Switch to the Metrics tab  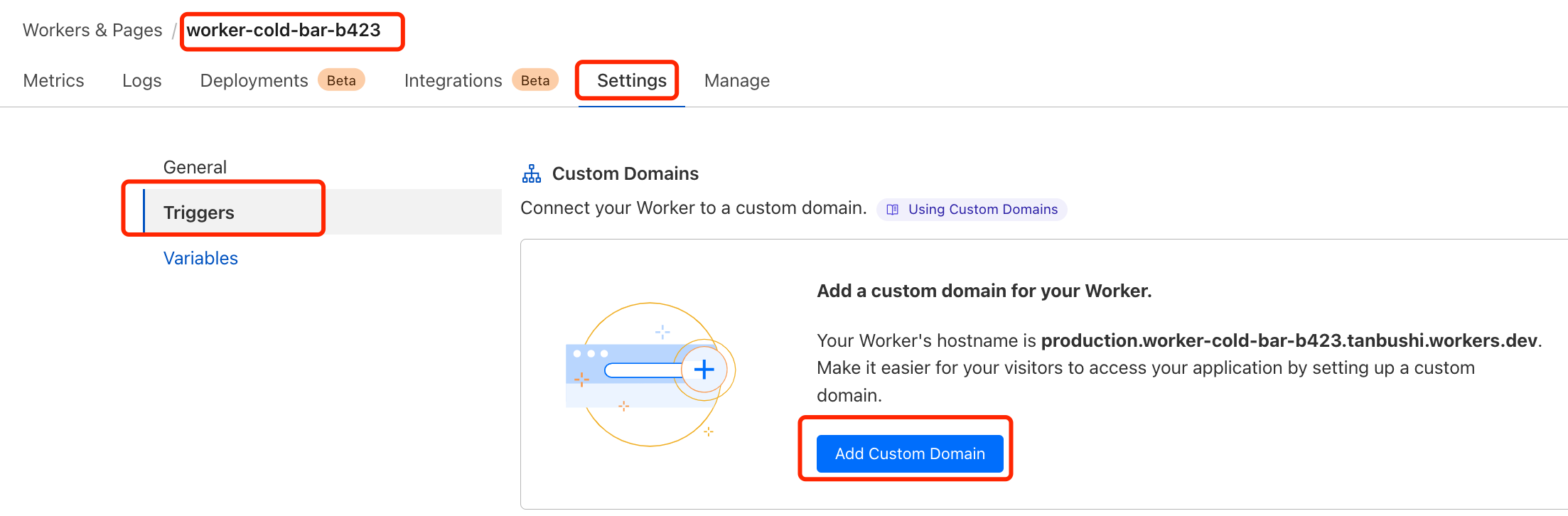point(53,80)
